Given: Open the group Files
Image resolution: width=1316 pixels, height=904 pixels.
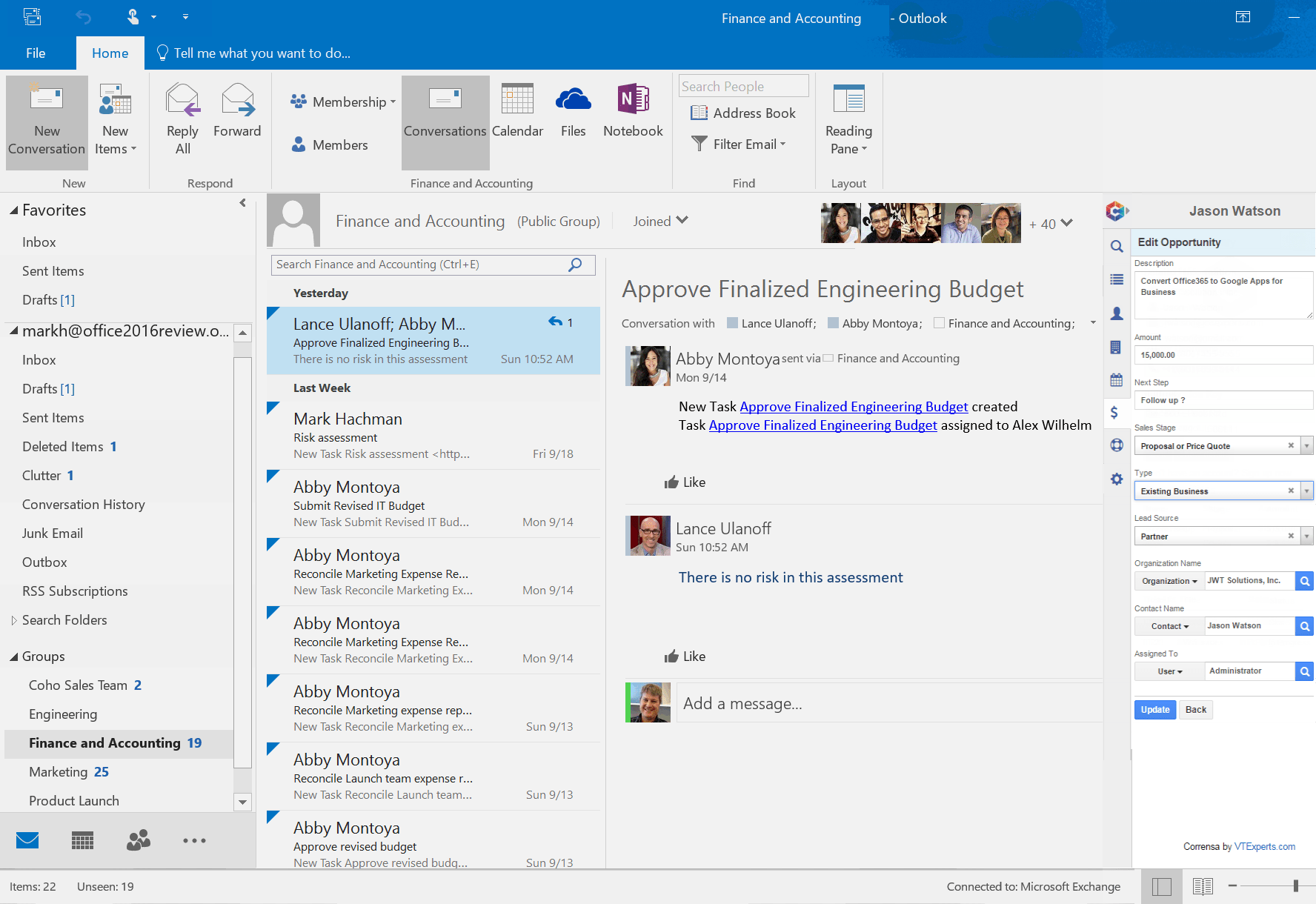Looking at the screenshot, I should point(573,111).
